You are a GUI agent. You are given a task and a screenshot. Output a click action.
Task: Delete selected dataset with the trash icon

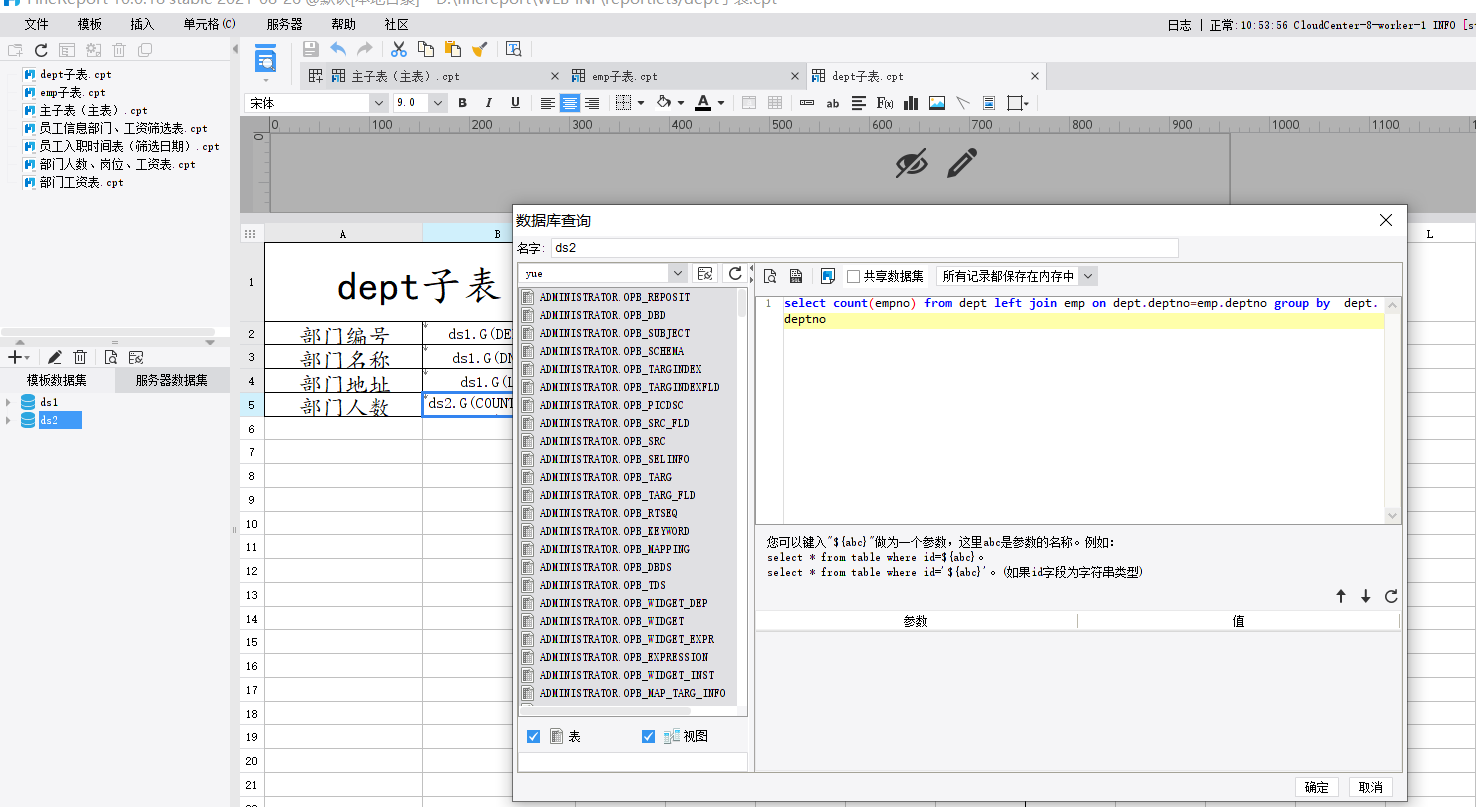[80, 357]
